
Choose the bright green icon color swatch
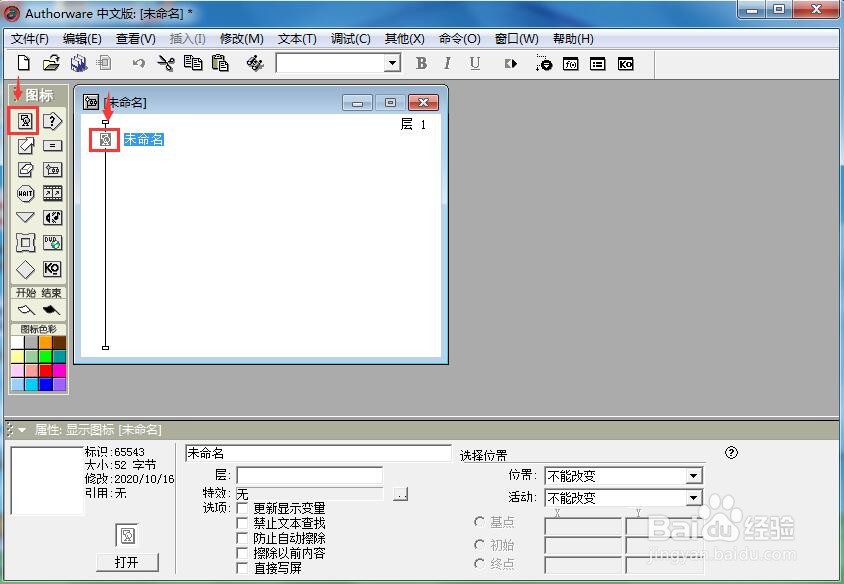(45, 356)
